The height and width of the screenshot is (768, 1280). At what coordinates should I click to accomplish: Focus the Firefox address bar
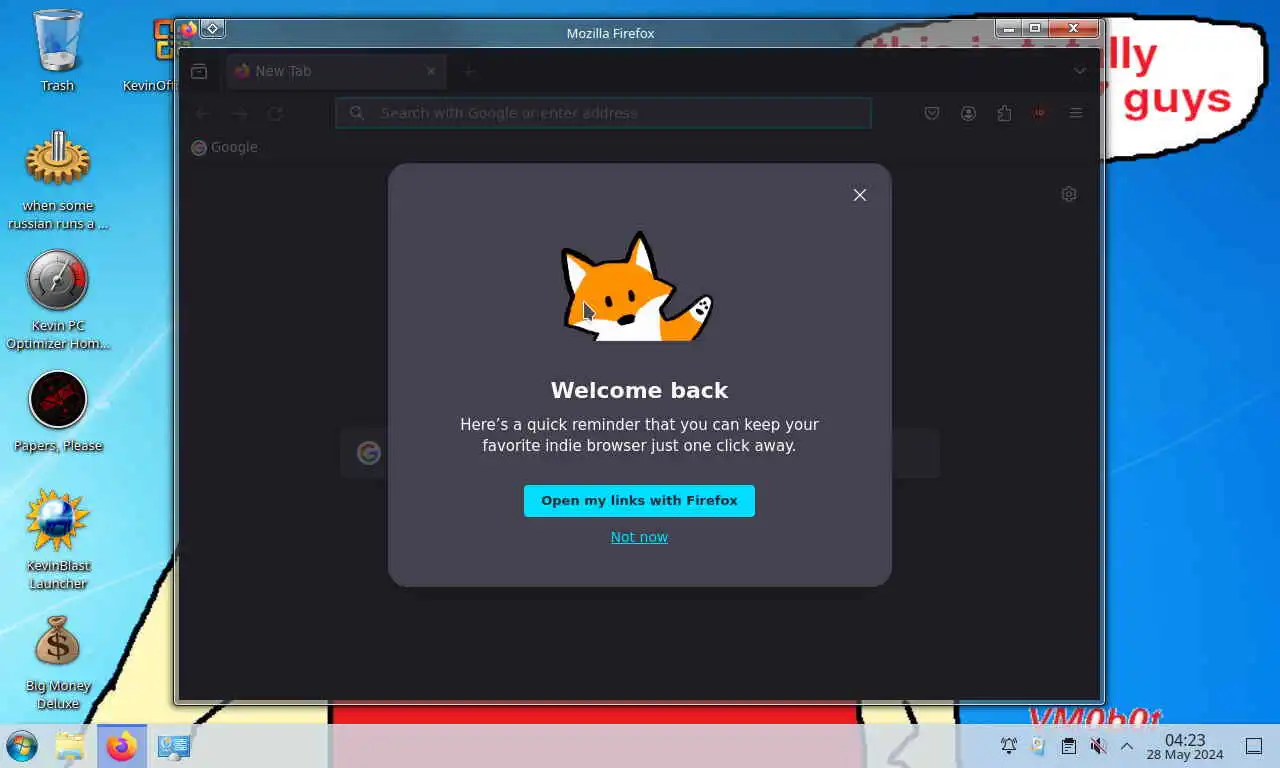pyautogui.click(x=603, y=113)
